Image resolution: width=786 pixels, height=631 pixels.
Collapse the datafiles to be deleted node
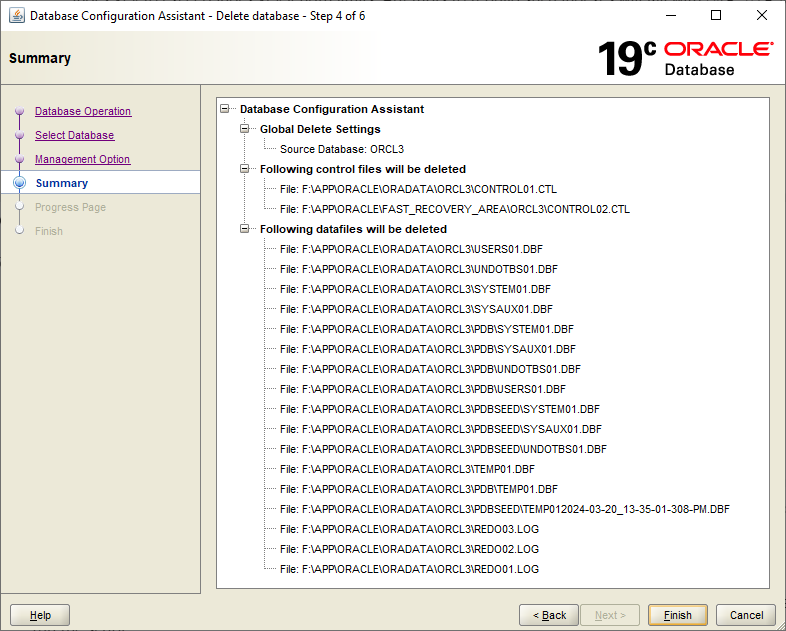point(245,229)
